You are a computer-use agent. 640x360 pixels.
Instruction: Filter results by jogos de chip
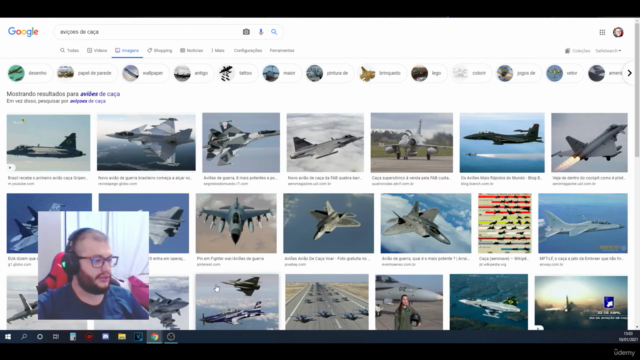pyautogui.click(x=518, y=73)
